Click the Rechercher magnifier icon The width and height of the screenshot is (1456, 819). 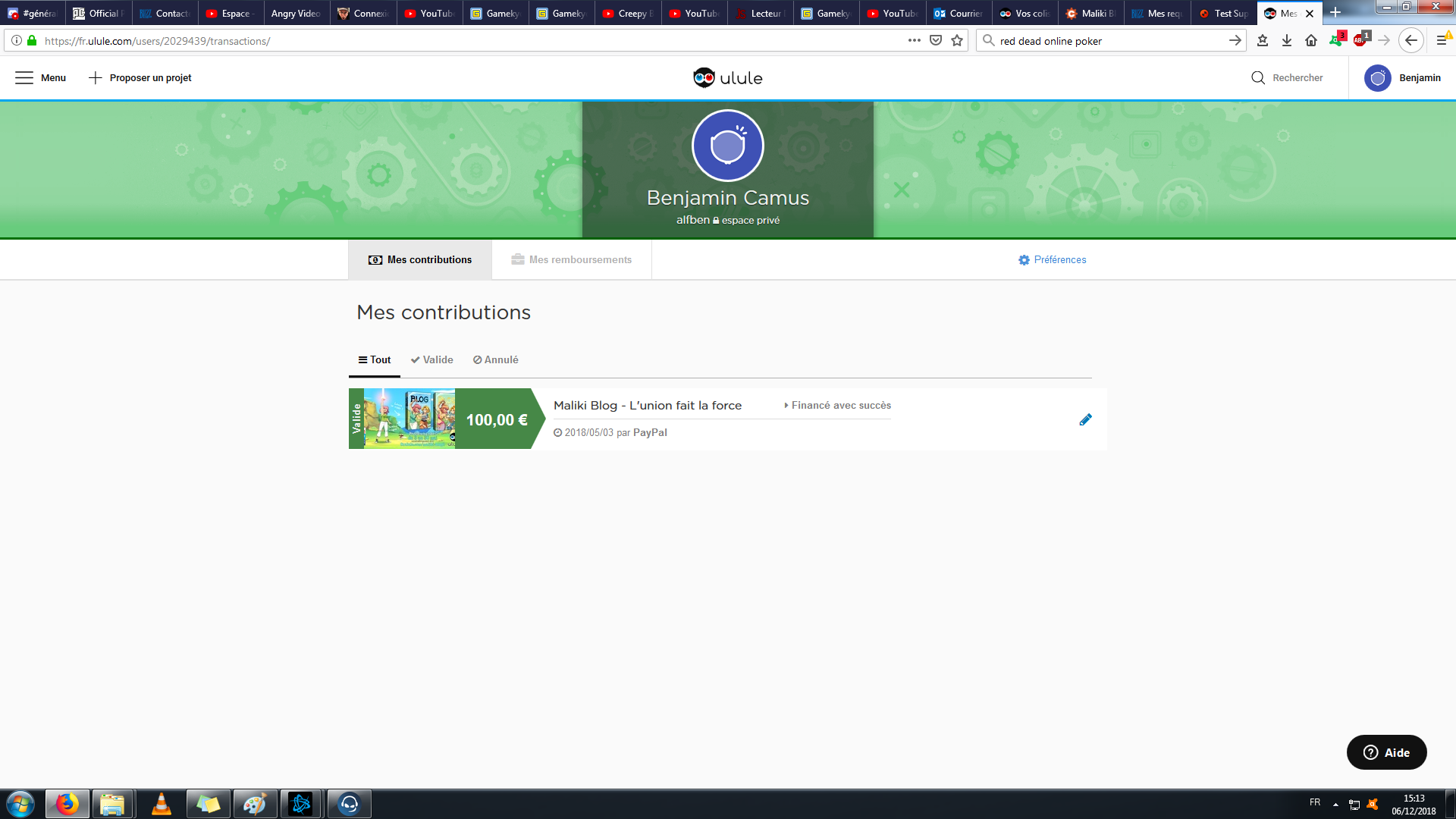pos(1257,77)
